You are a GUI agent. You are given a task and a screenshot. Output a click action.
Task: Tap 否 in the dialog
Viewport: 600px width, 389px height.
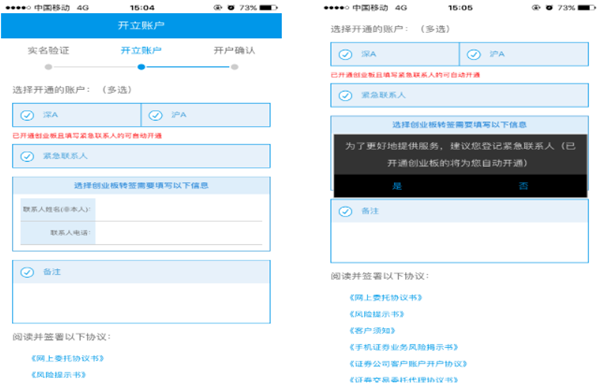pyautogui.click(x=523, y=186)
